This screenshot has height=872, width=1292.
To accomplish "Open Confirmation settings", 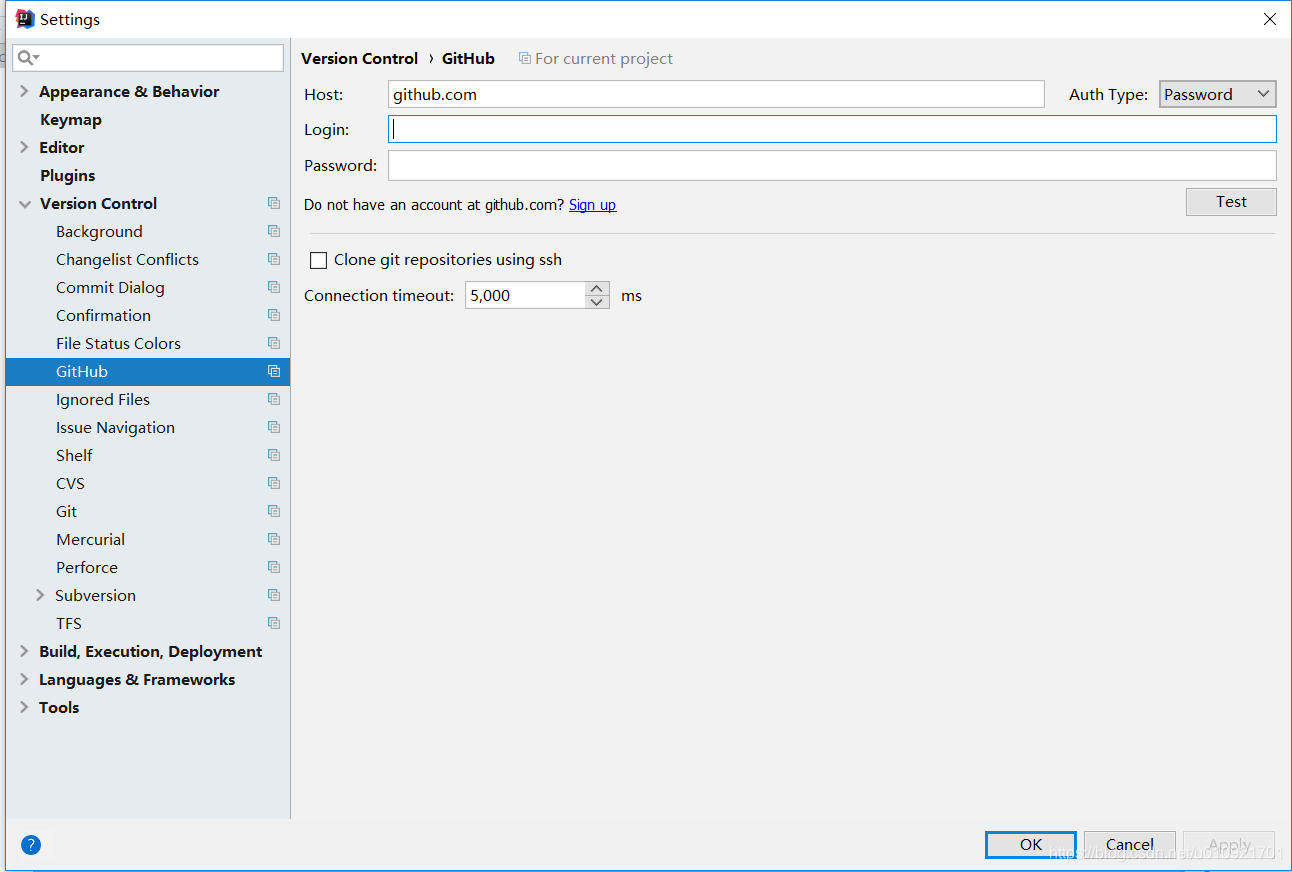I will 103,315.
